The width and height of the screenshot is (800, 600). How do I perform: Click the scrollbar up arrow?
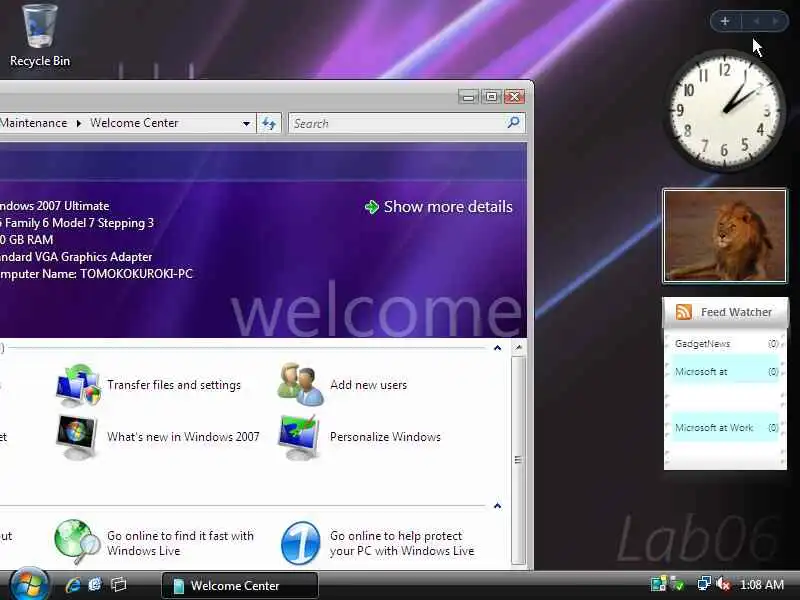(518, 348)
